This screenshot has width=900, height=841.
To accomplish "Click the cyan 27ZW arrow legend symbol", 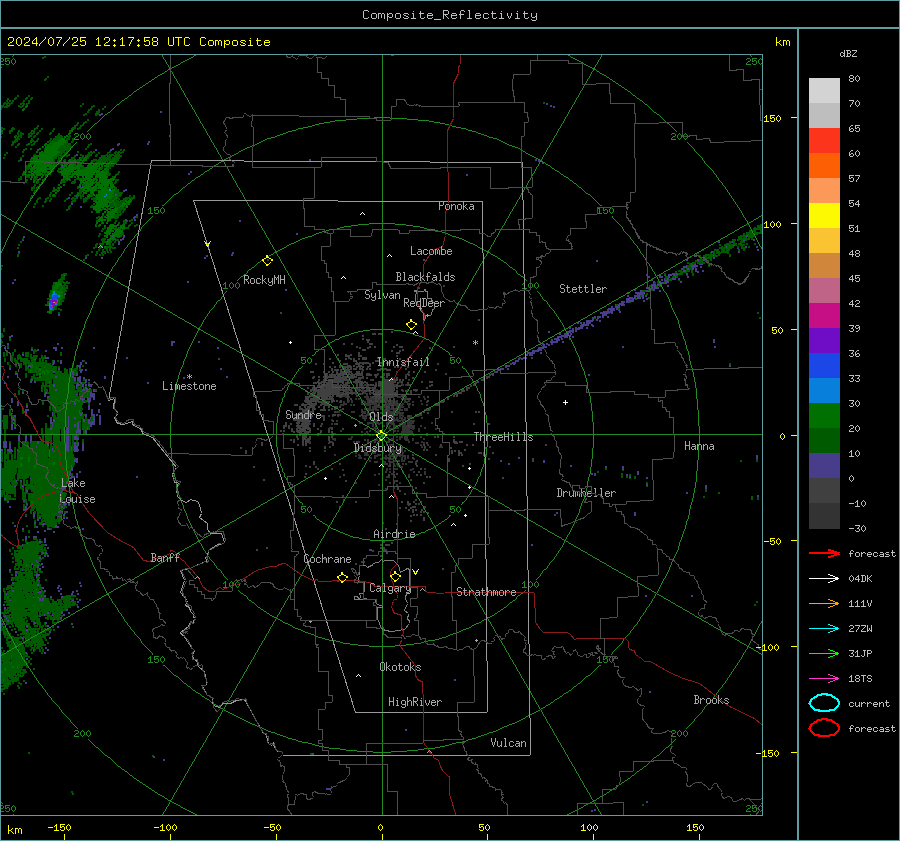I will (x=824, y=629).
